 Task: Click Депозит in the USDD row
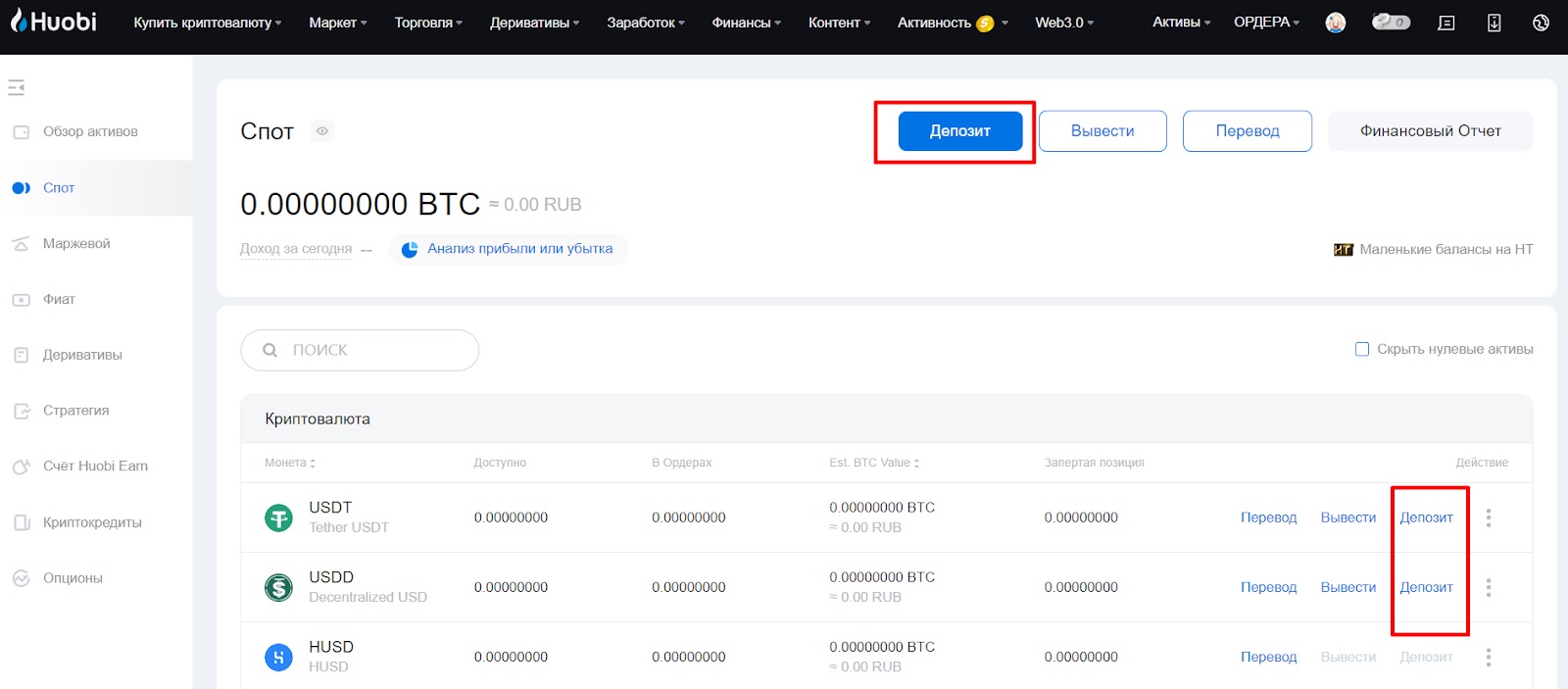pyautogui.click(x=1427, y=587)
